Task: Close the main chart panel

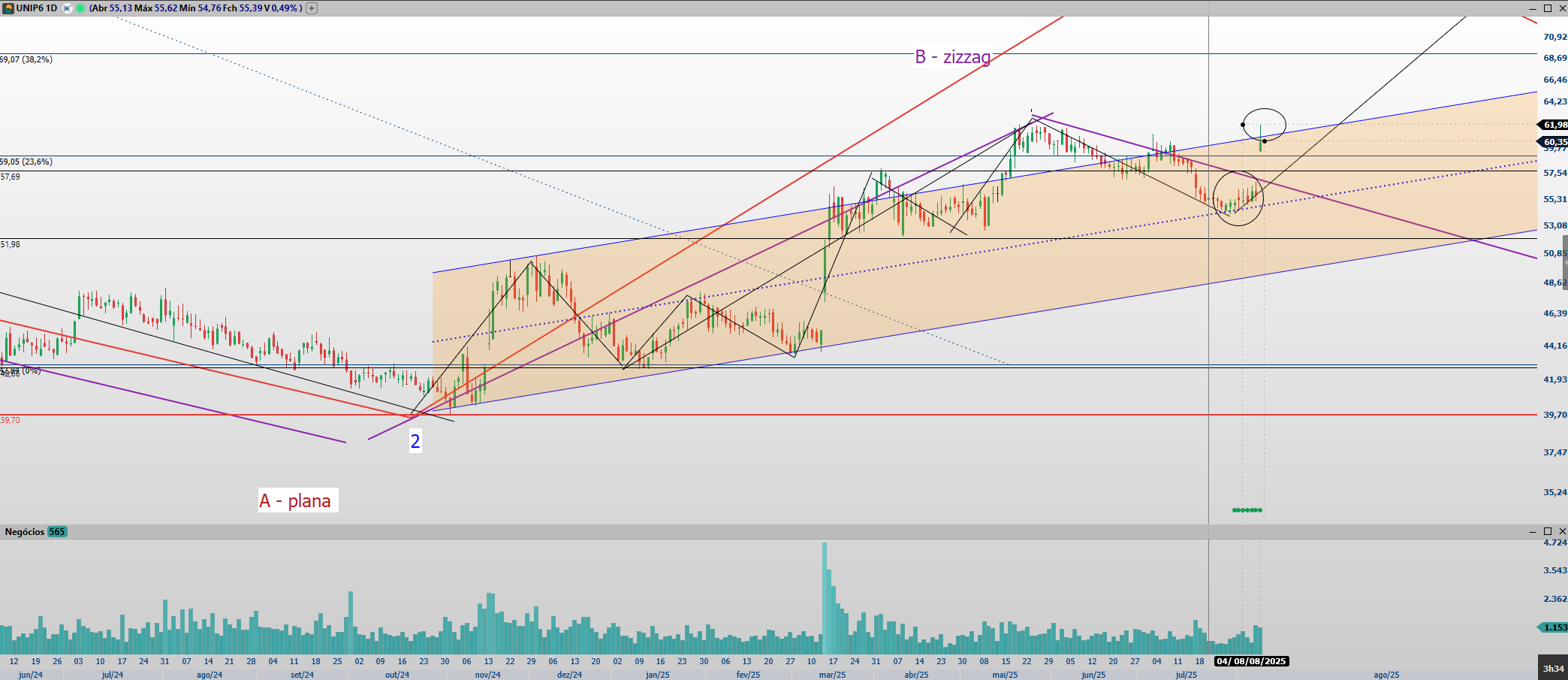Action: pyautogui.click(x=1562, y=8)
